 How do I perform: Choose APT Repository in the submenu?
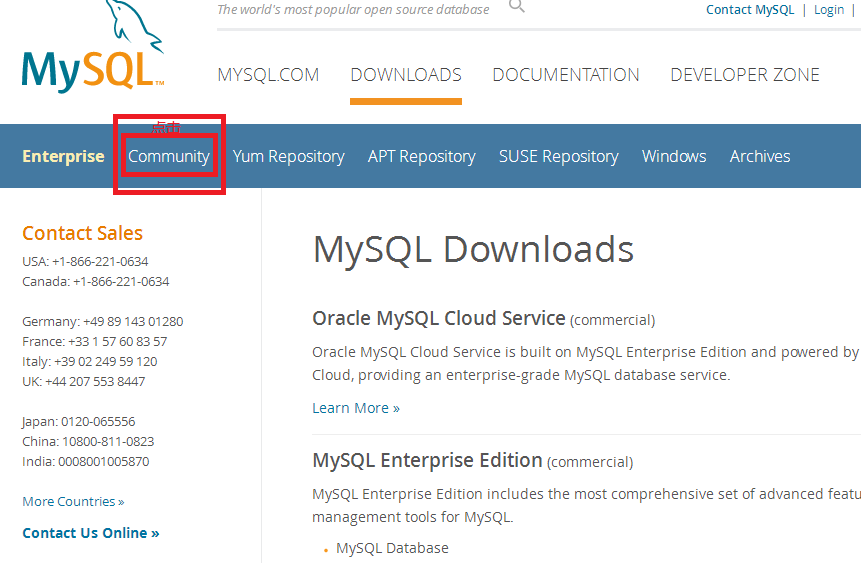click(422, 157)
